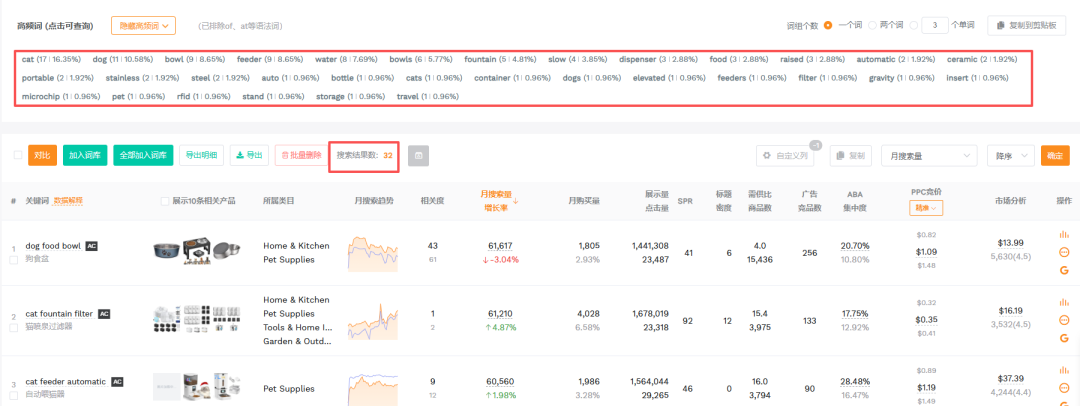Open the 月搜索量 sort field dropdown

click(928, 156)
